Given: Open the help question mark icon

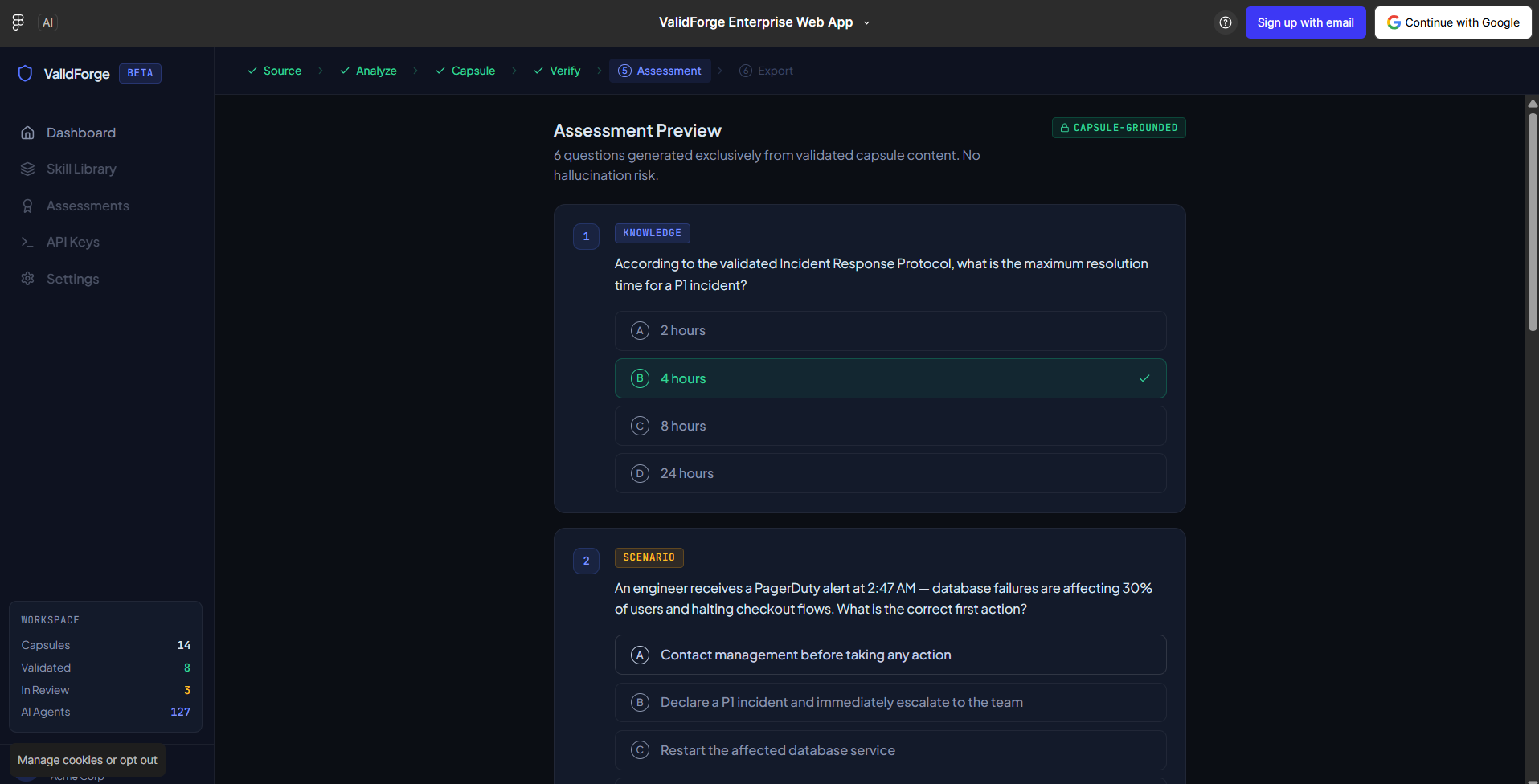Looking at the screenshot, I should [x=1225, y=22].
